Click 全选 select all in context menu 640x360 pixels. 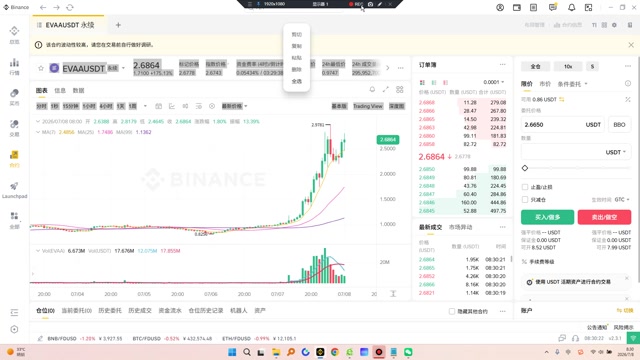[x=297, y=81]
